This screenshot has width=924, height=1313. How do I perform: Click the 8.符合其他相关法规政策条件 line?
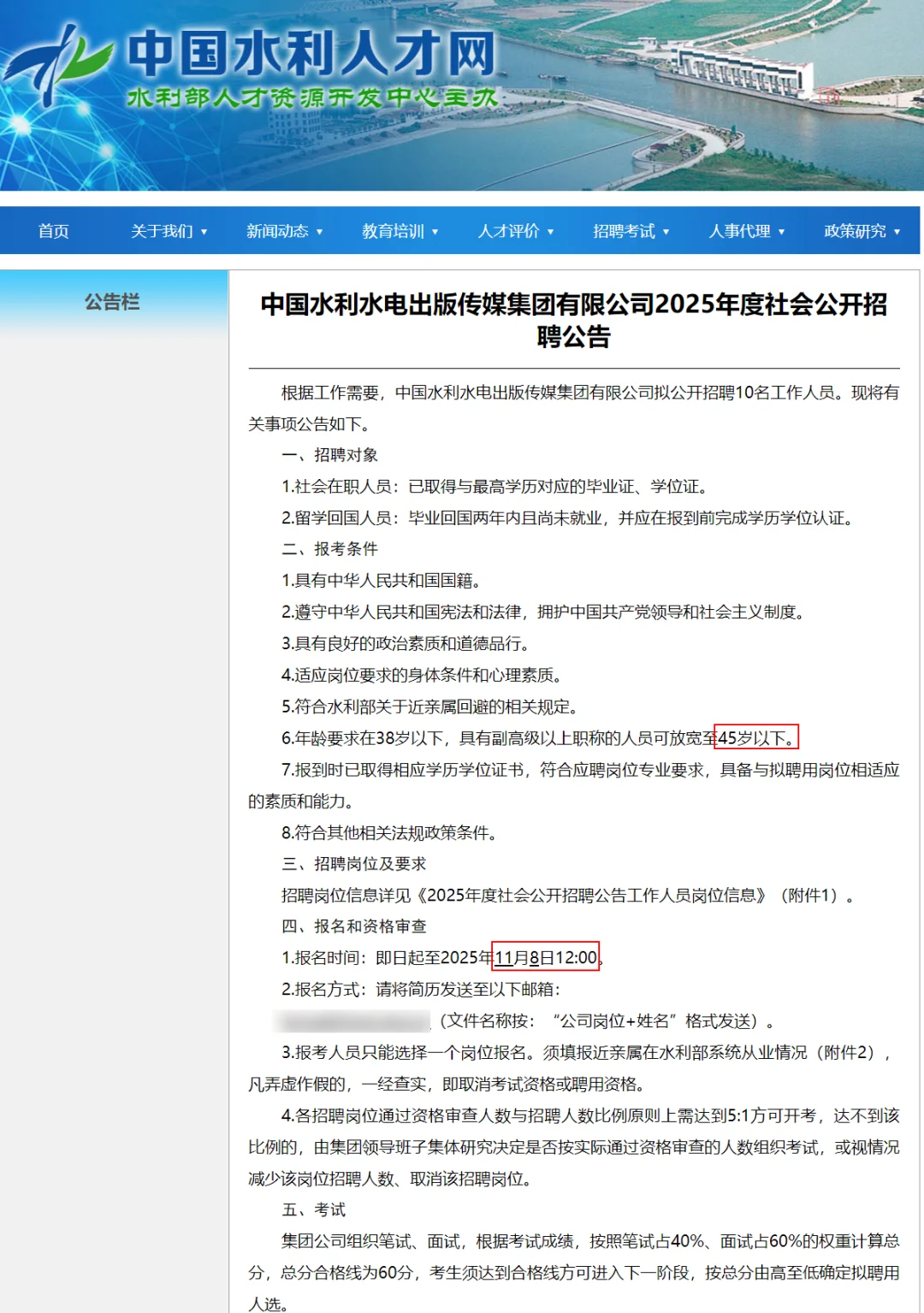391,833
